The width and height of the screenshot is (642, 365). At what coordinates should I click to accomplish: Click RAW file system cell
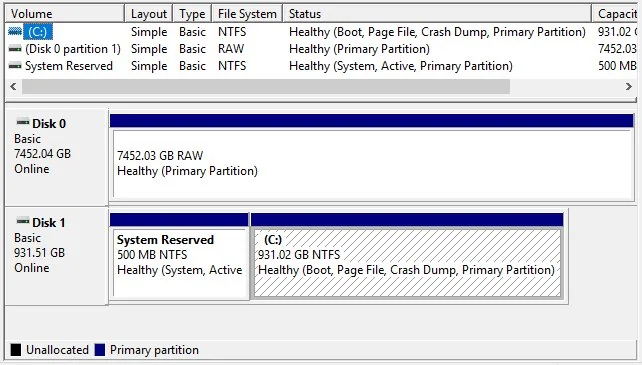pyautogui.click(x=231, y=49)
